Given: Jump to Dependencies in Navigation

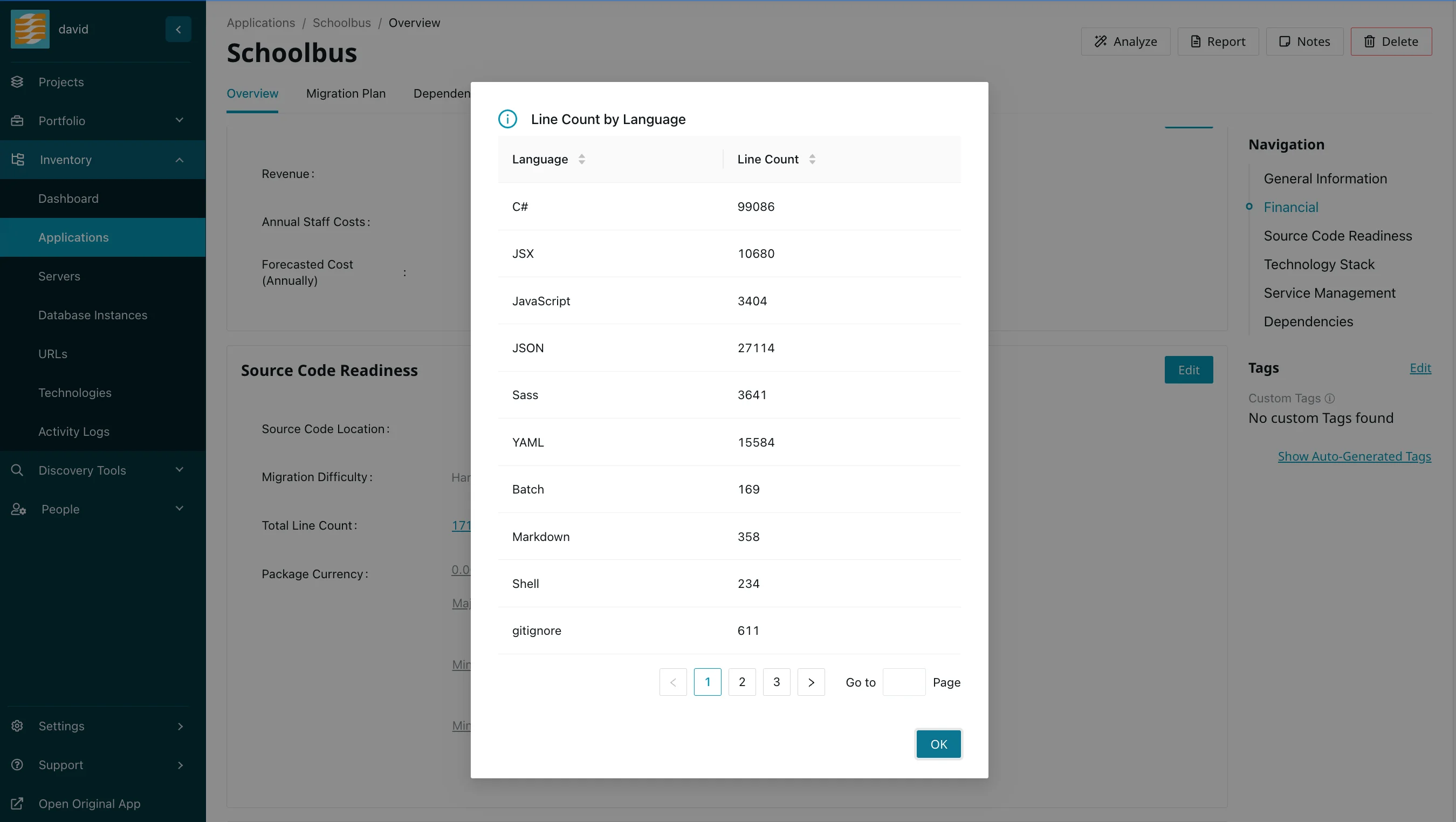Looking at the screenshot, I should pos(1308,321).
